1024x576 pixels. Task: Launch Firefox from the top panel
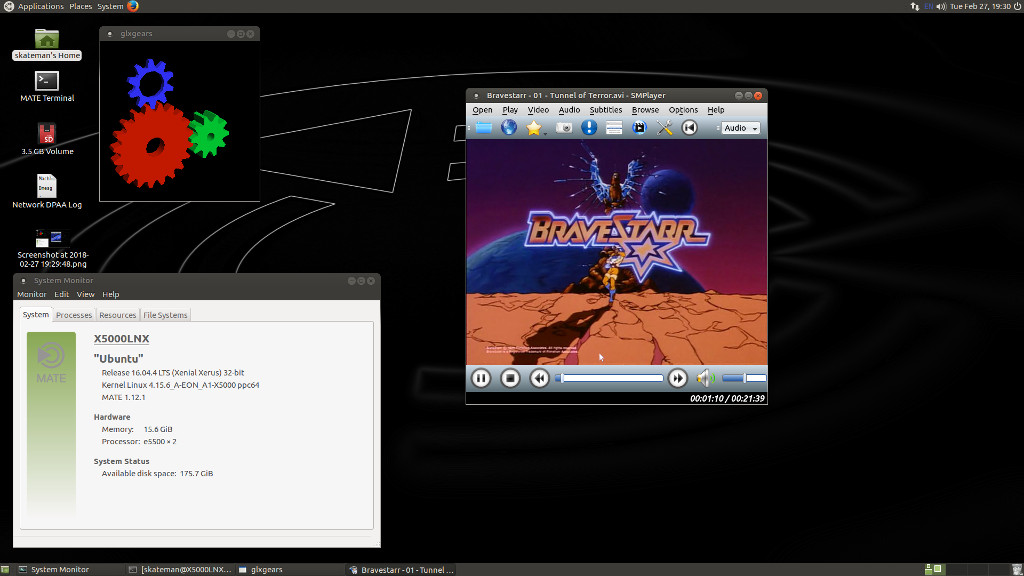click(133, 6)
